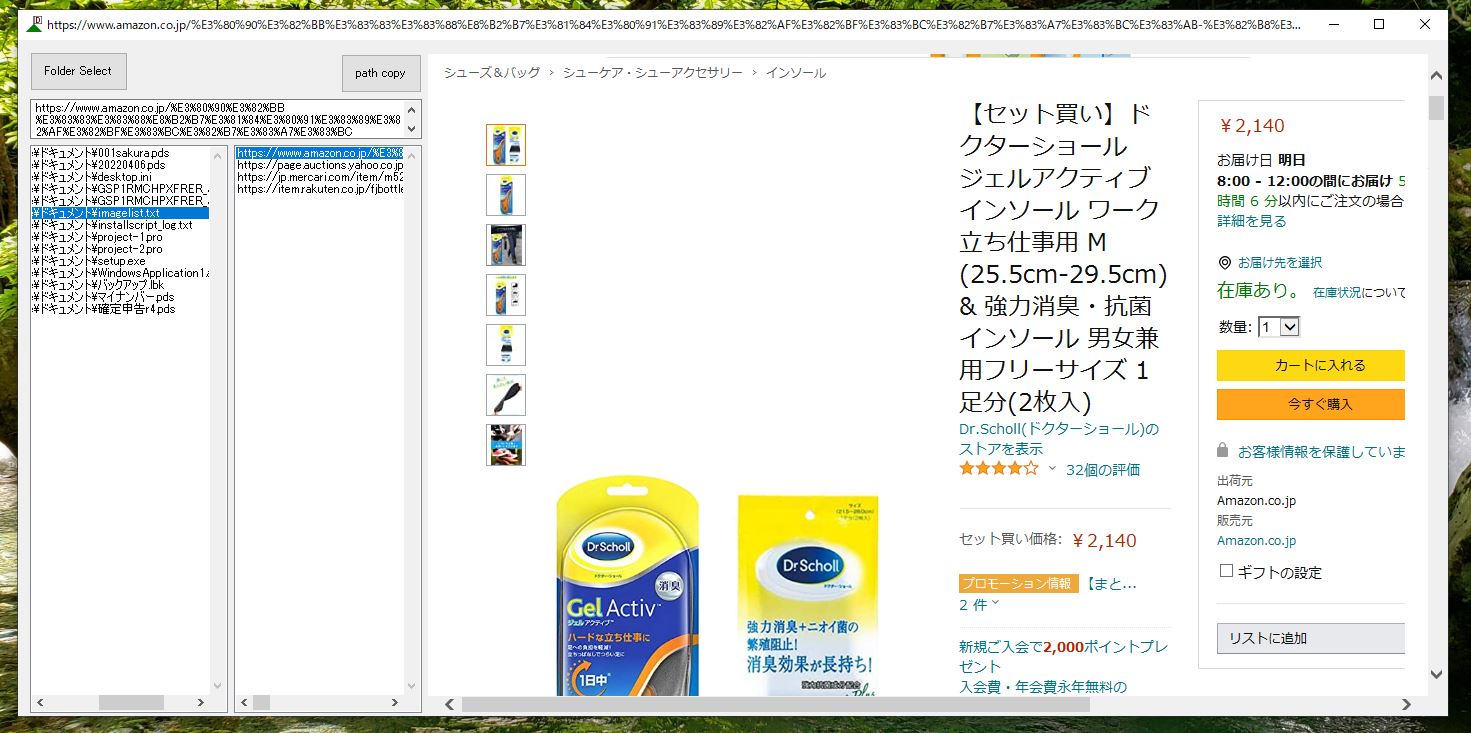1471x733 pixels.
Task: Open the shoe horn thumbnail image
Action: pos(505,395)
